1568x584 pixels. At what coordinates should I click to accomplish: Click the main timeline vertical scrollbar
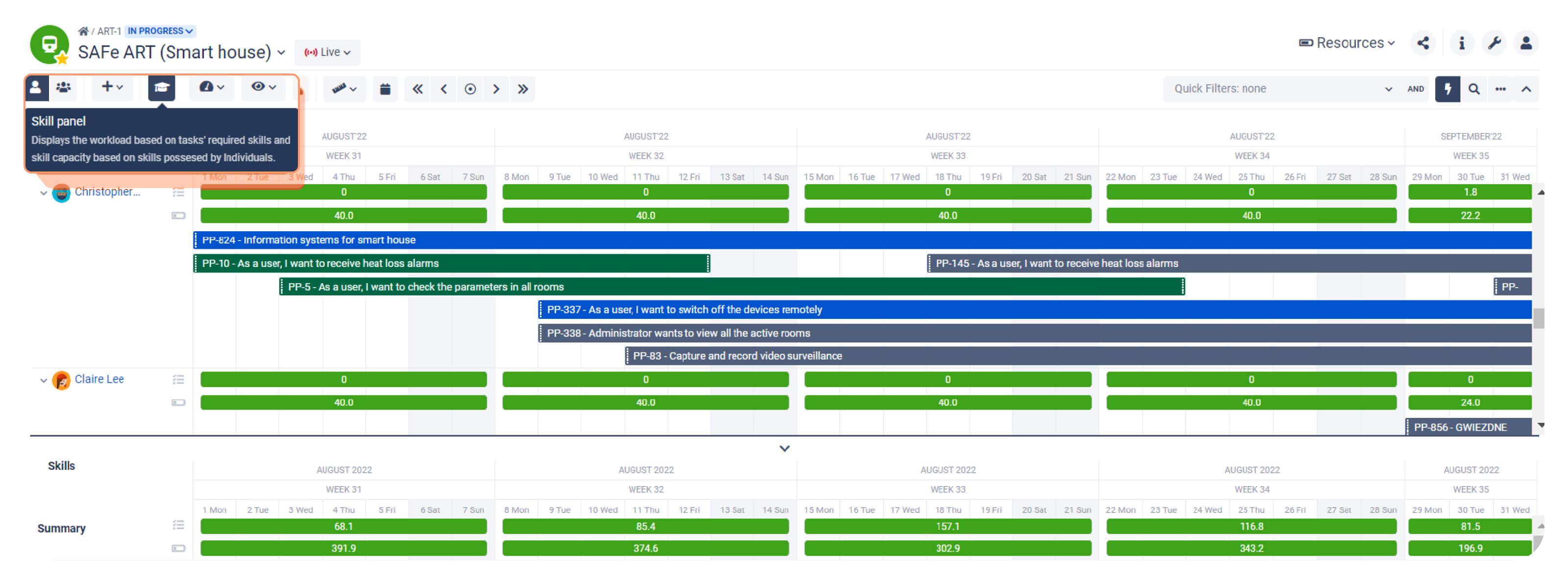tap(1539, 318)
